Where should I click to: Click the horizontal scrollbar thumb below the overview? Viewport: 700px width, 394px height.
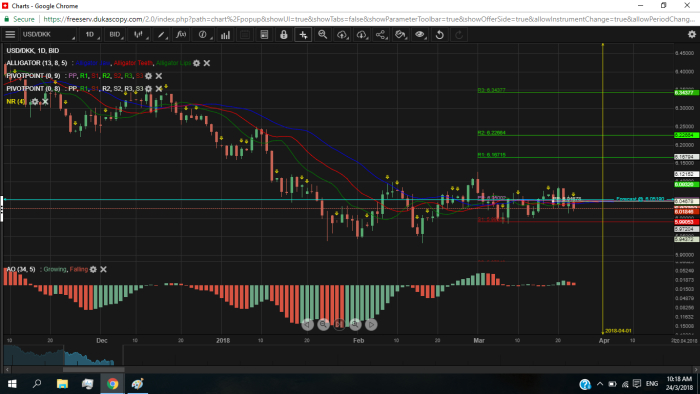click(93, 369)
